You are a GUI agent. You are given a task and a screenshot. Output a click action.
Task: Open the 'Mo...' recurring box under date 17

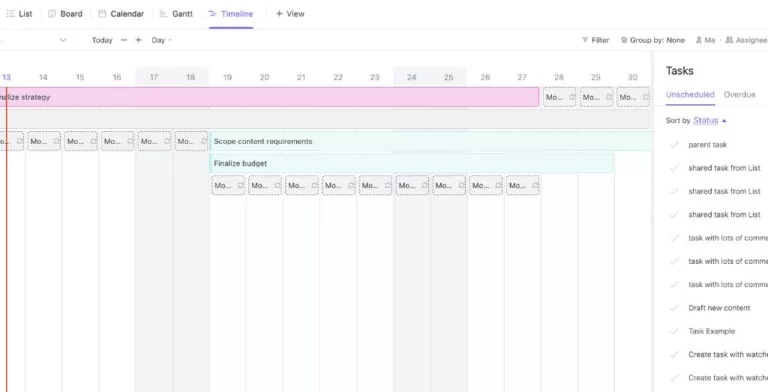coord(154,141)
